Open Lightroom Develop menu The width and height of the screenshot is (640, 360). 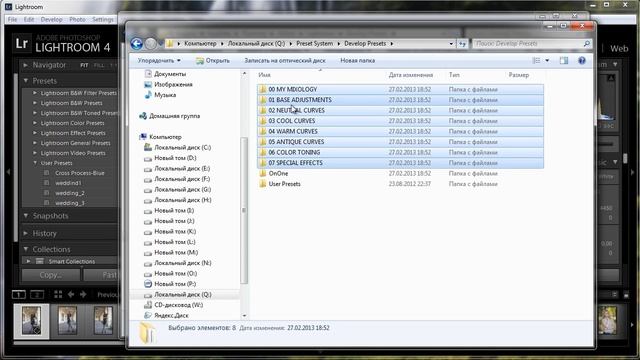51,19
